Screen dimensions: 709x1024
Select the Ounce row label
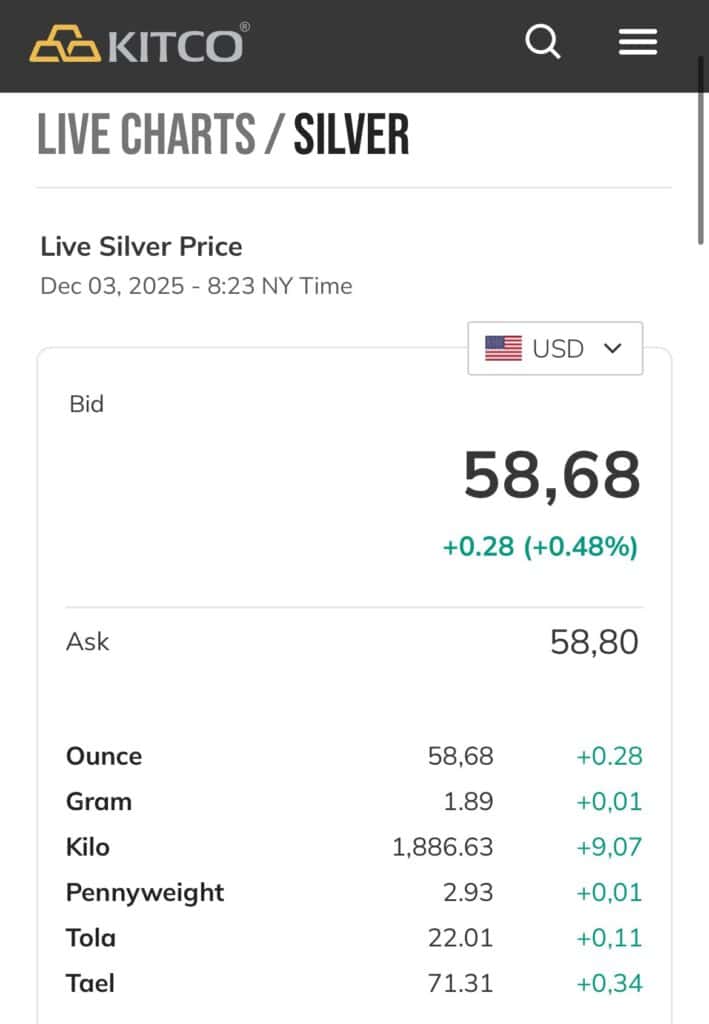click(104, 756)
